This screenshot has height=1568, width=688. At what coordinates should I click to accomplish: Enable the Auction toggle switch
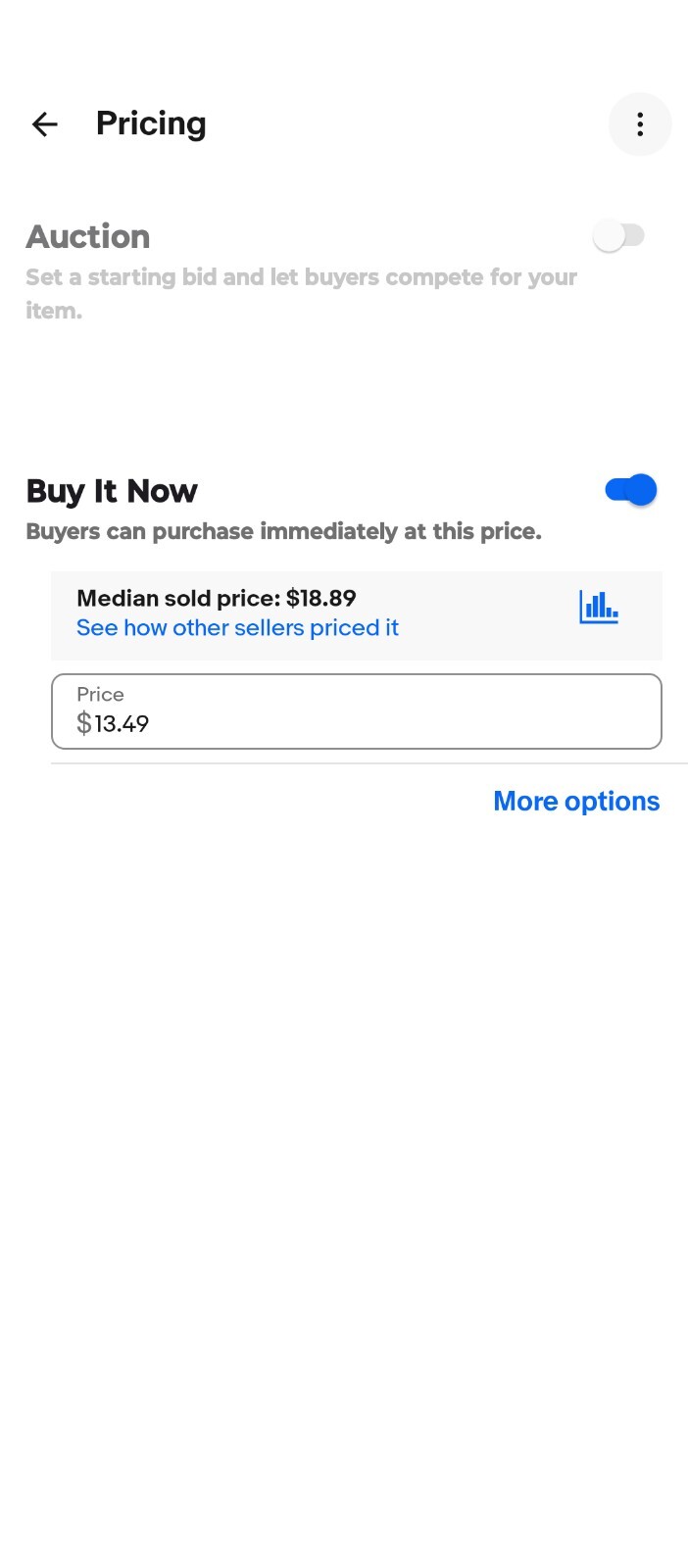pyautogui.click(x=619, y=236)
